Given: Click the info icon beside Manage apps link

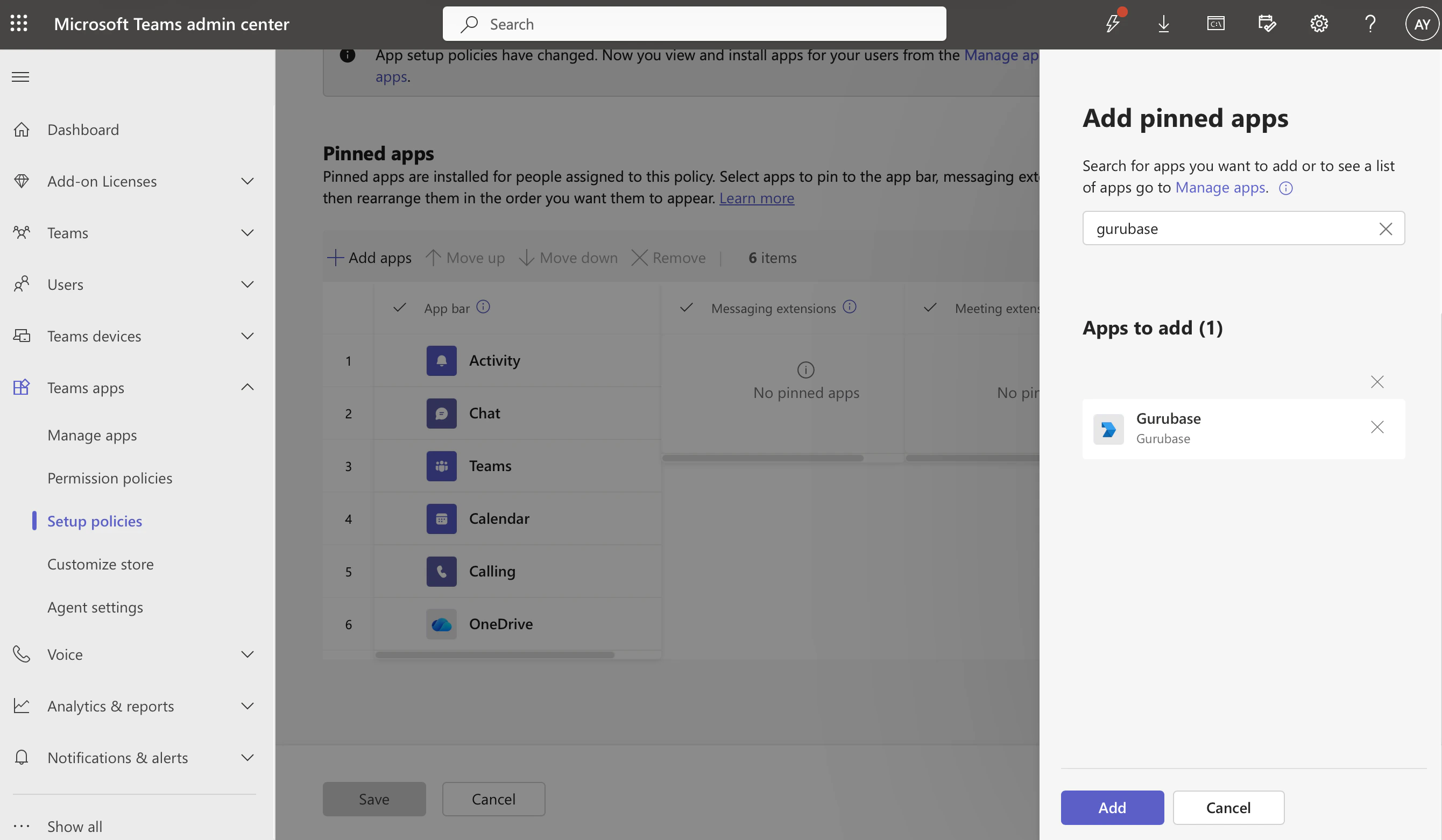Looking at the screenshot, I should tap(1286, 188).
